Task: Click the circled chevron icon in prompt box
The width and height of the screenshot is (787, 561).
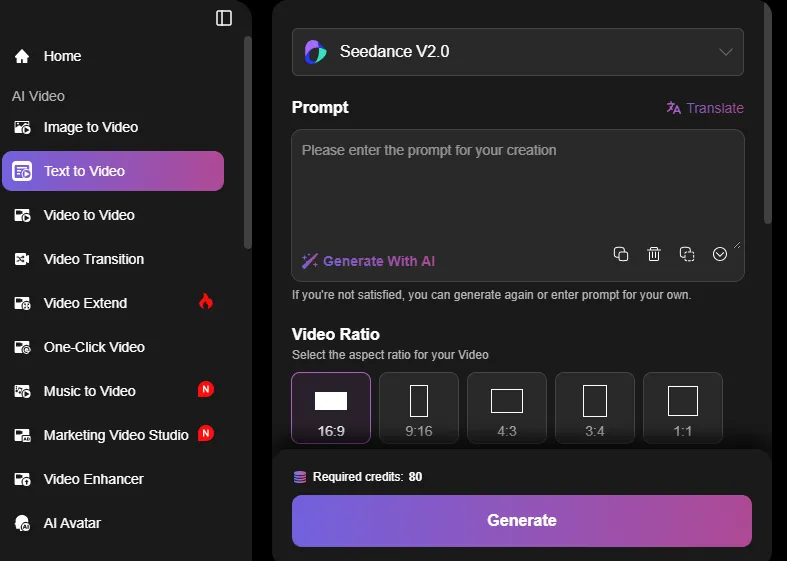Action: [720, 254]
